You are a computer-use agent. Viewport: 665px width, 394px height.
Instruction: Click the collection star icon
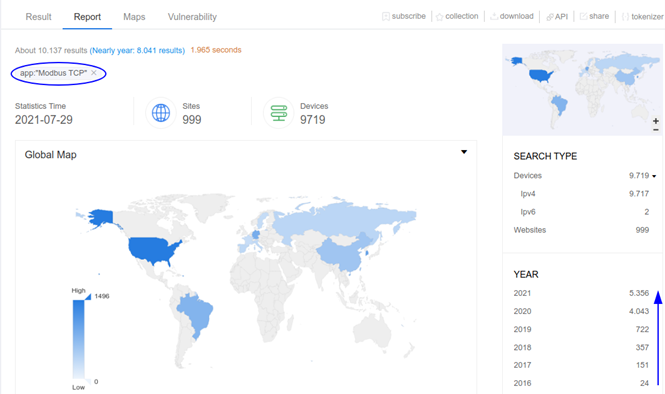click(439, 17)
